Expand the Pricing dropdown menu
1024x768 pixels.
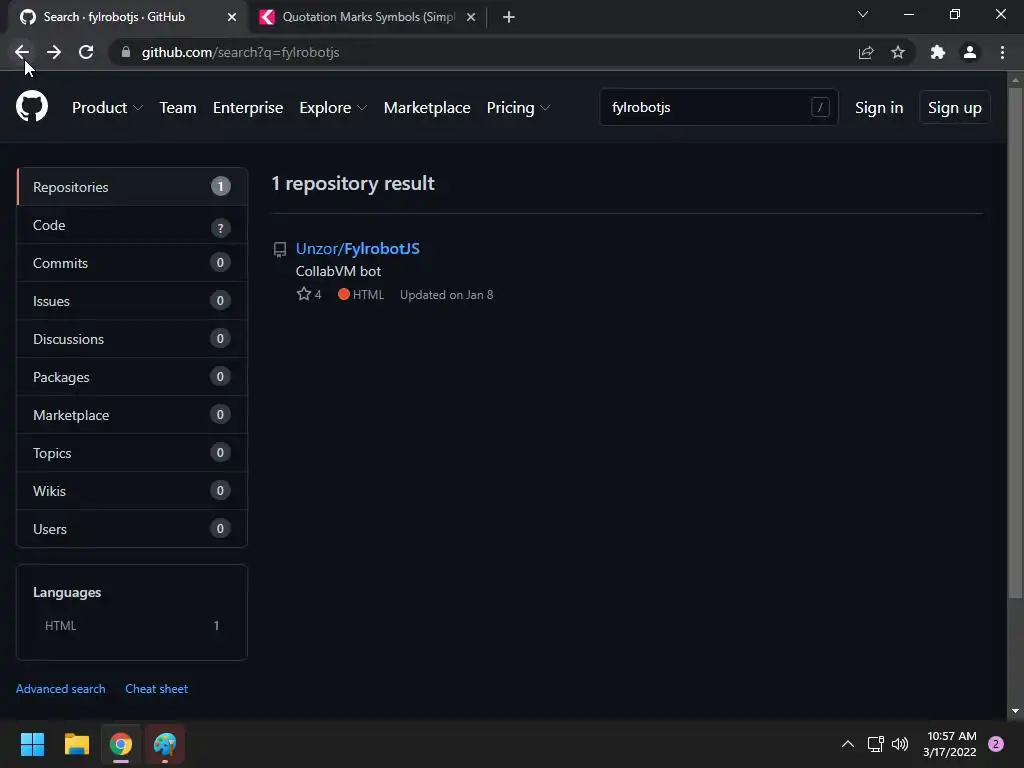tap(518, 108)
